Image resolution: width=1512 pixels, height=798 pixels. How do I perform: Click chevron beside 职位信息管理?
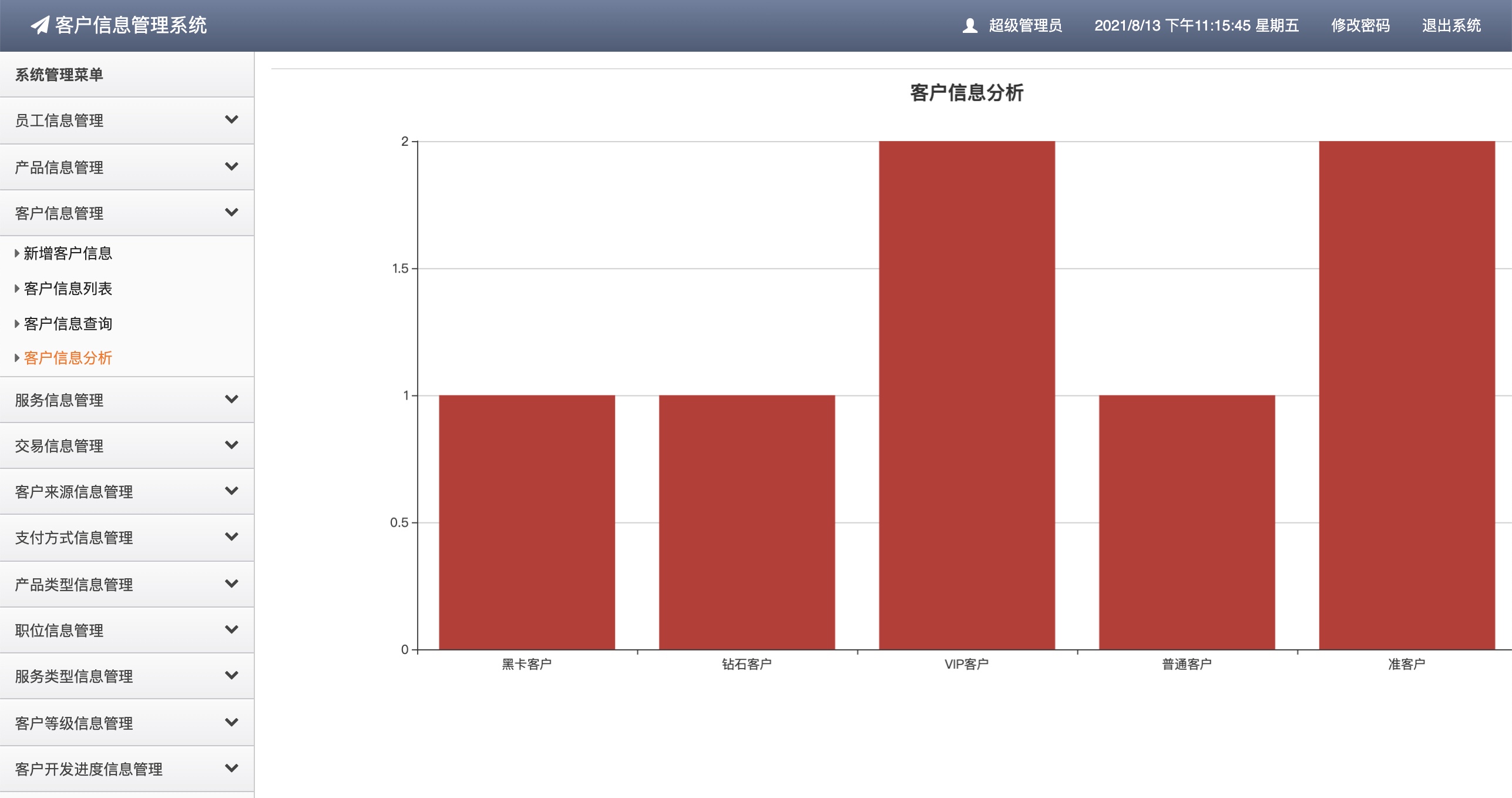pyautogui.click(x=231, y=629)
